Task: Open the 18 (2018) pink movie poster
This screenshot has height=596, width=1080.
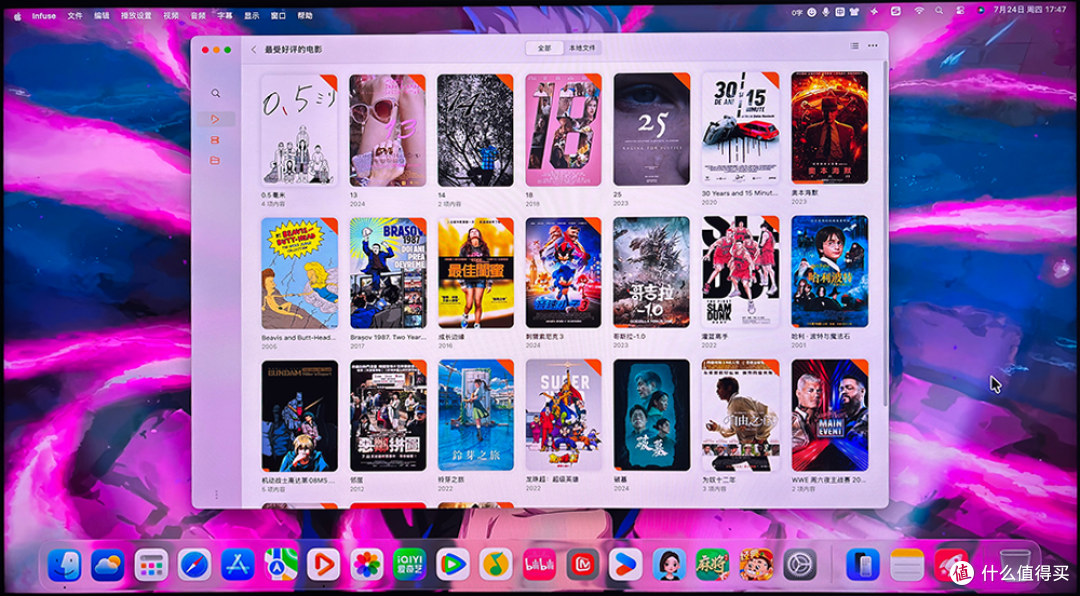Action: [x=563, y=130]
